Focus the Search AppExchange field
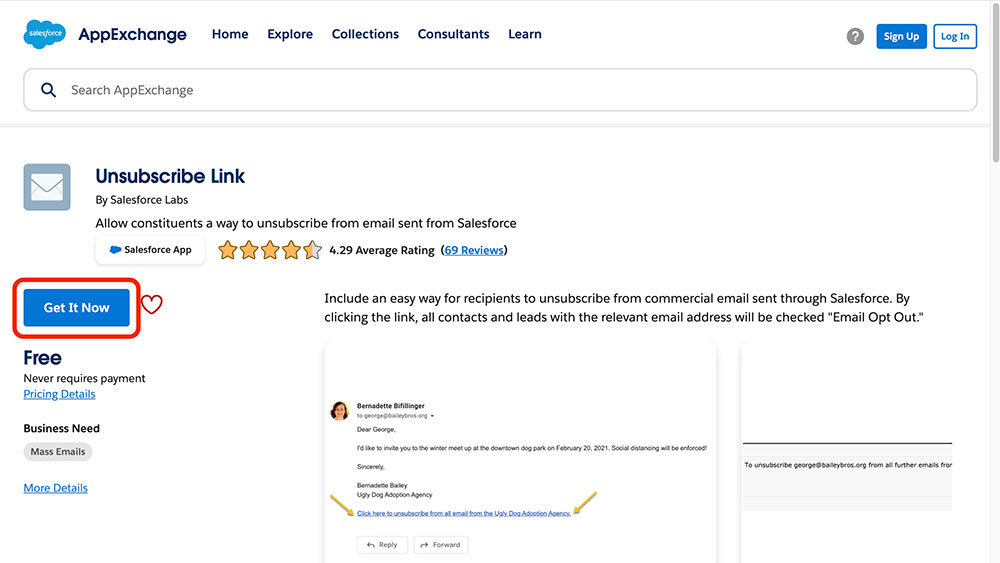The width and height of the screenshot is (1000, 563). pyautogui.click(x=500, y=90)
